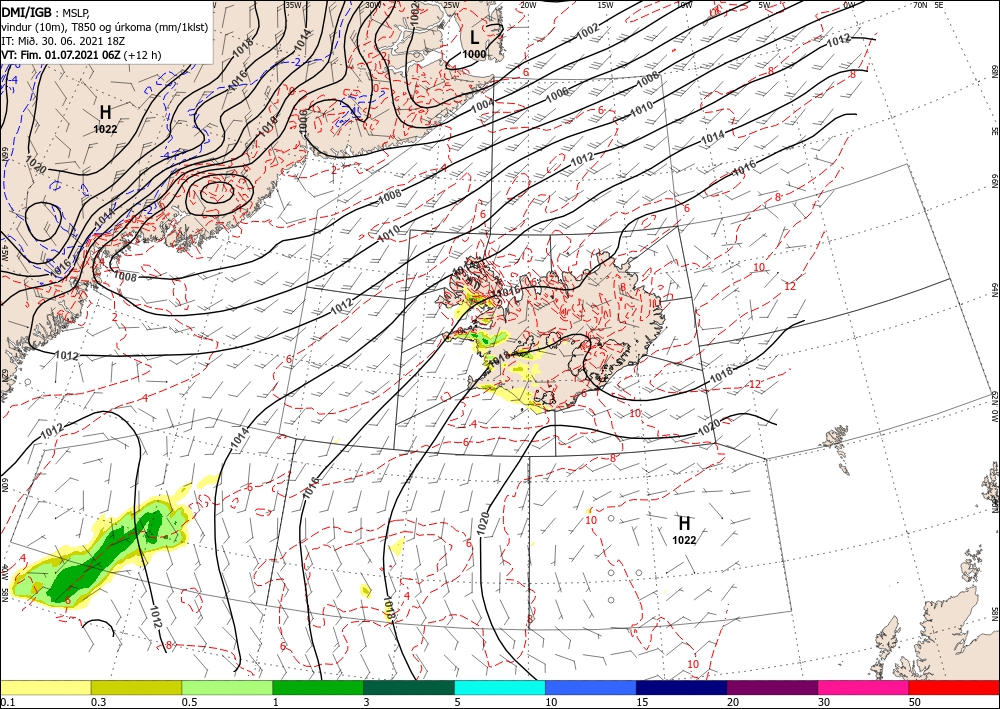
Task: Click the '1004' isobar label
Action: [482, 105]
